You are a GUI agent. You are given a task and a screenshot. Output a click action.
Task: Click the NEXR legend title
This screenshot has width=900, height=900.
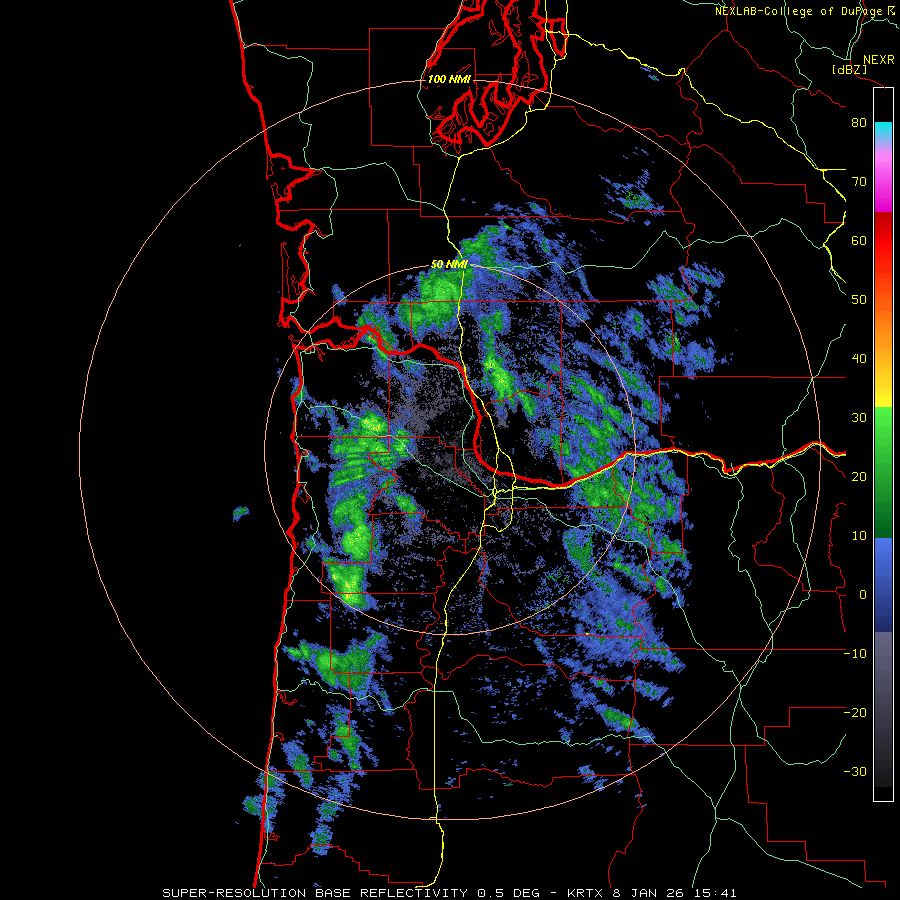tap(879, 60)
